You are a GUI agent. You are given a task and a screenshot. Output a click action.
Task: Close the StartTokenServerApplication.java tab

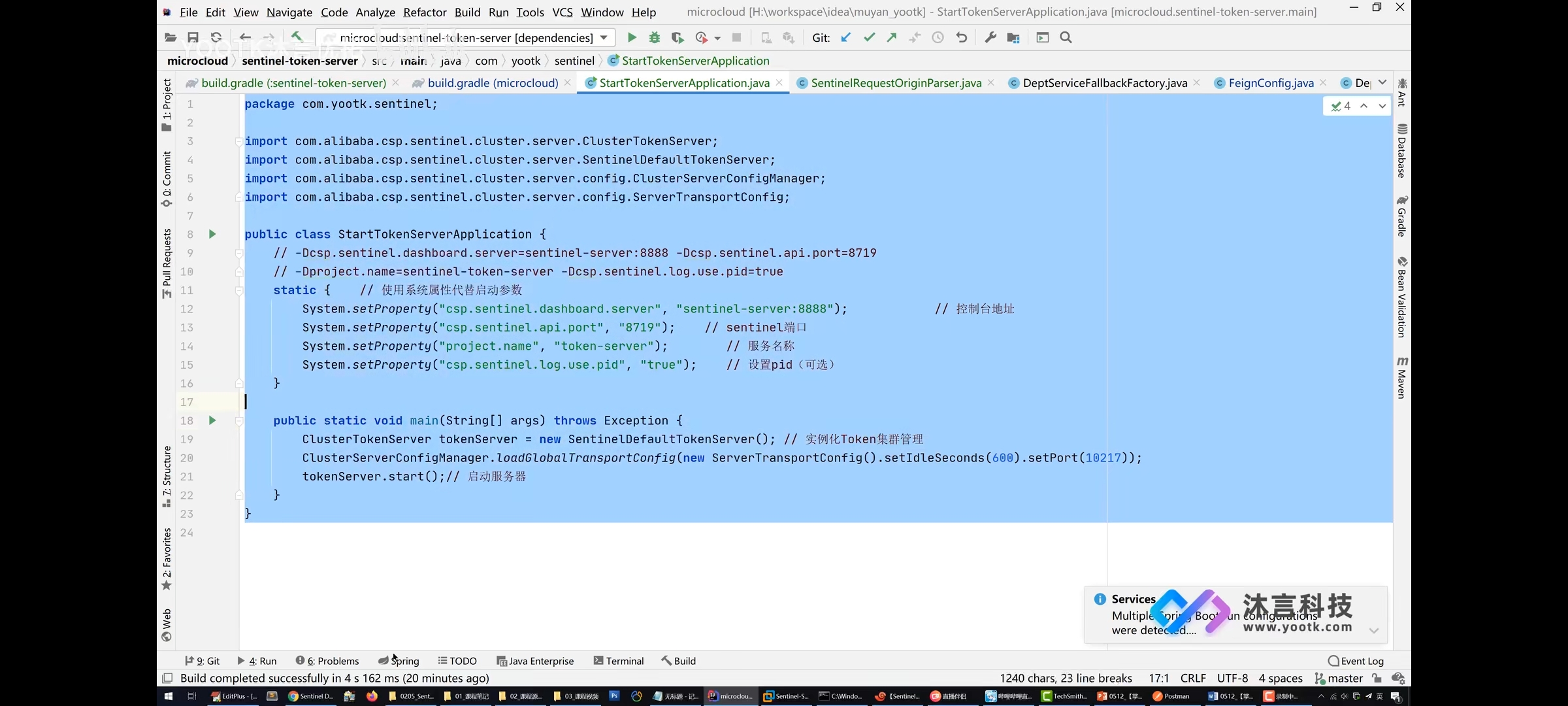pyautogui.click(x=779, y=82)
